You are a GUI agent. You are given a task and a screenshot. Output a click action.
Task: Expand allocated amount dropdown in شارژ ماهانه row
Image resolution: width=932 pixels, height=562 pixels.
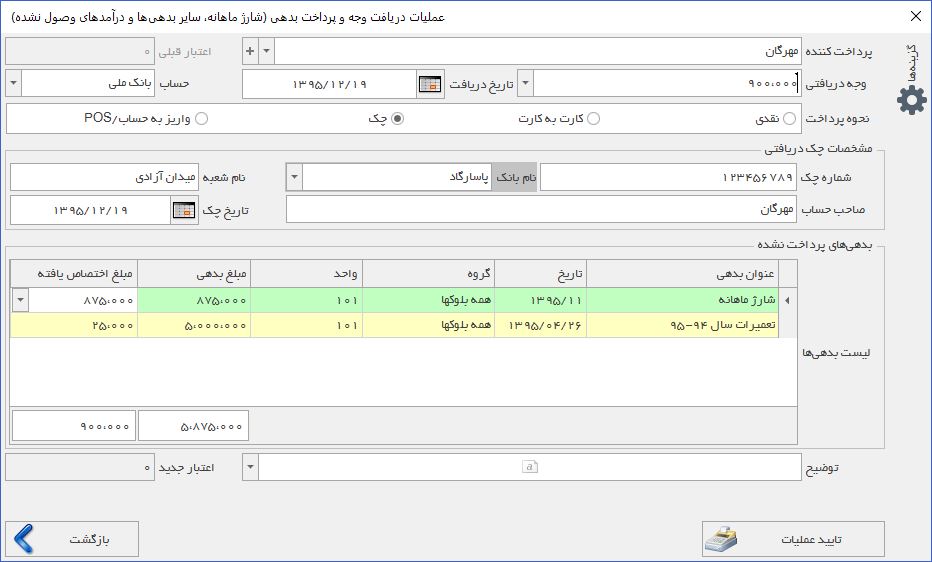click(x=21, y=301)
